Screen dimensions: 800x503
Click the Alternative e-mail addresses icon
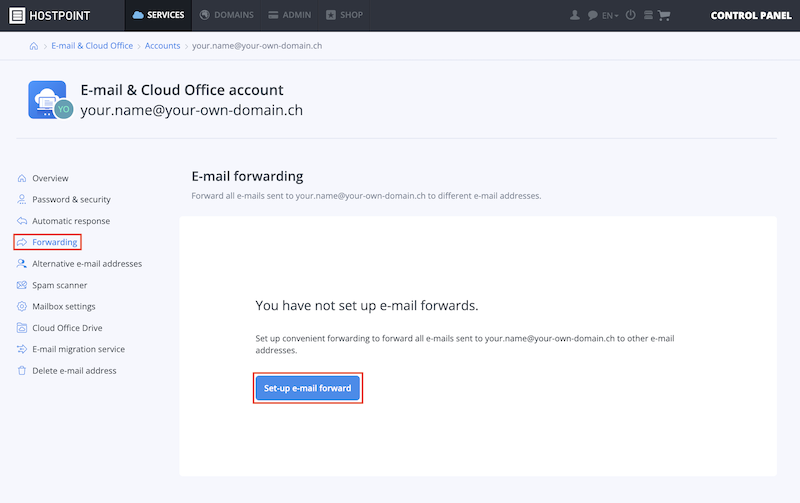click(21, 264)
